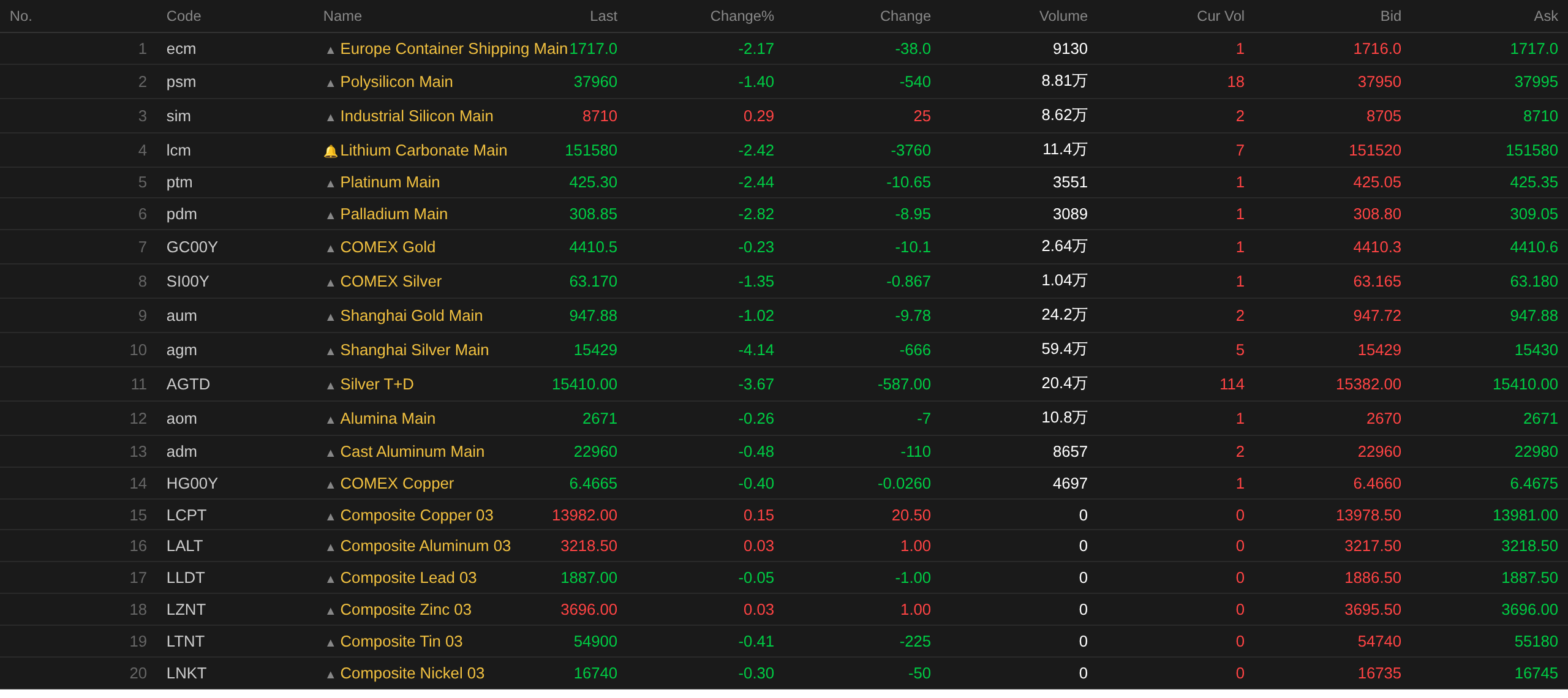Sort by the Last price column header
The height and width of the screenshot is (698, 1568).
[x=603, y=16]
